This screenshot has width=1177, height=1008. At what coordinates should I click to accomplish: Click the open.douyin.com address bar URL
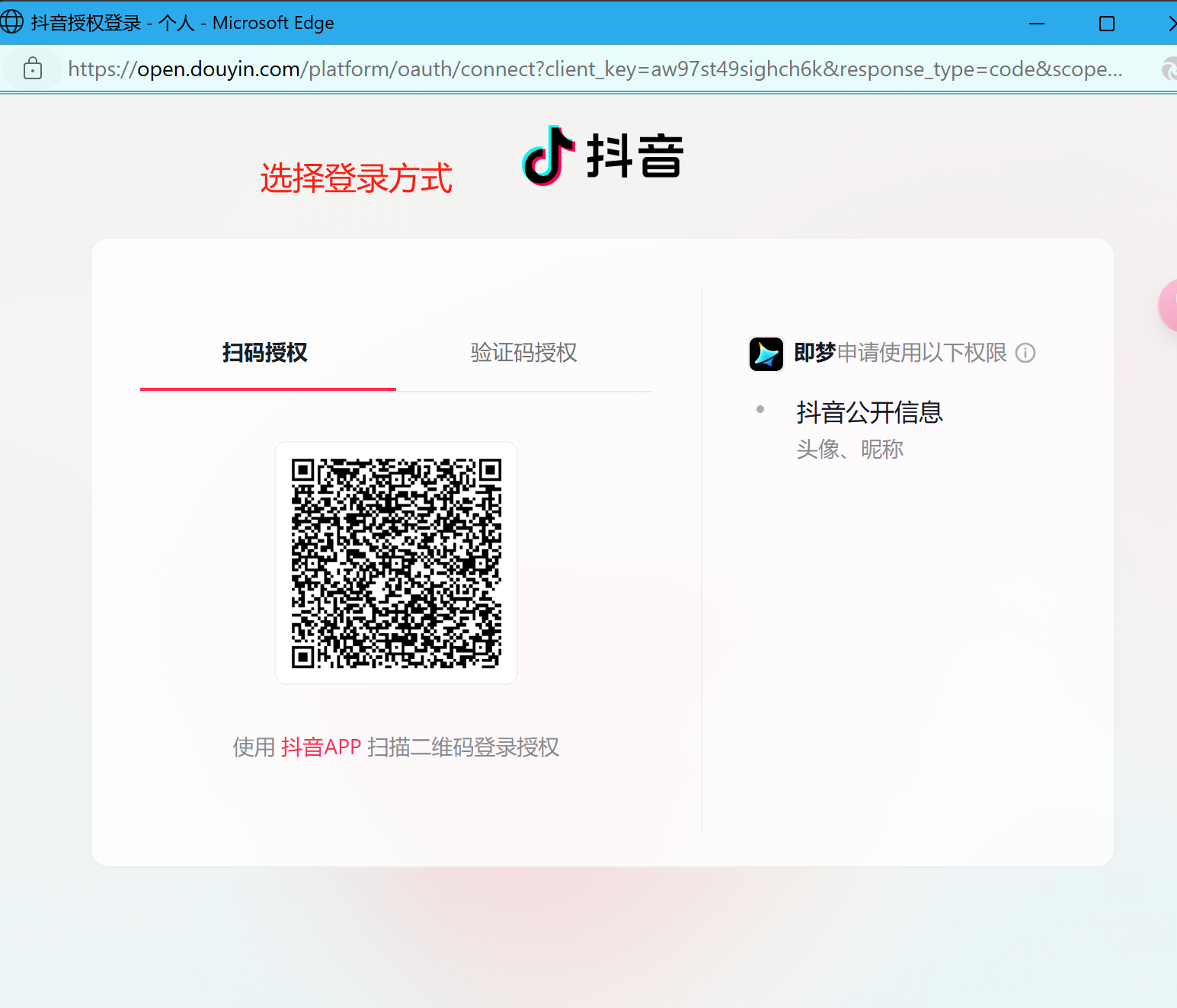pyautogui.click(x=595, y=69)
